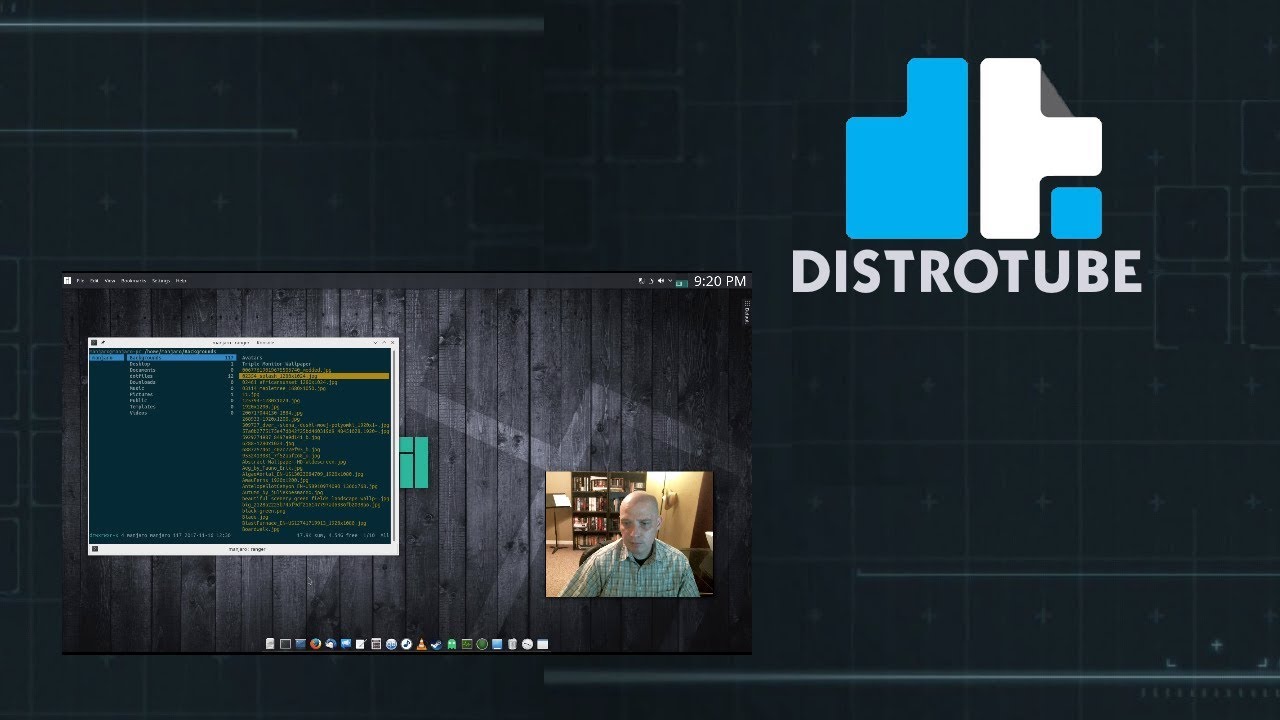
Task: Click the Konsole vertical scrollbar
Action: click(395, 445)
